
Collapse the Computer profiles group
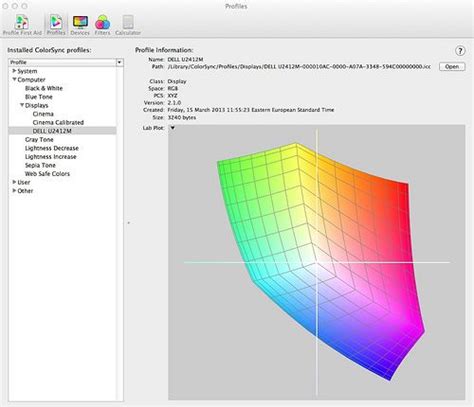[x=14, y=79]
